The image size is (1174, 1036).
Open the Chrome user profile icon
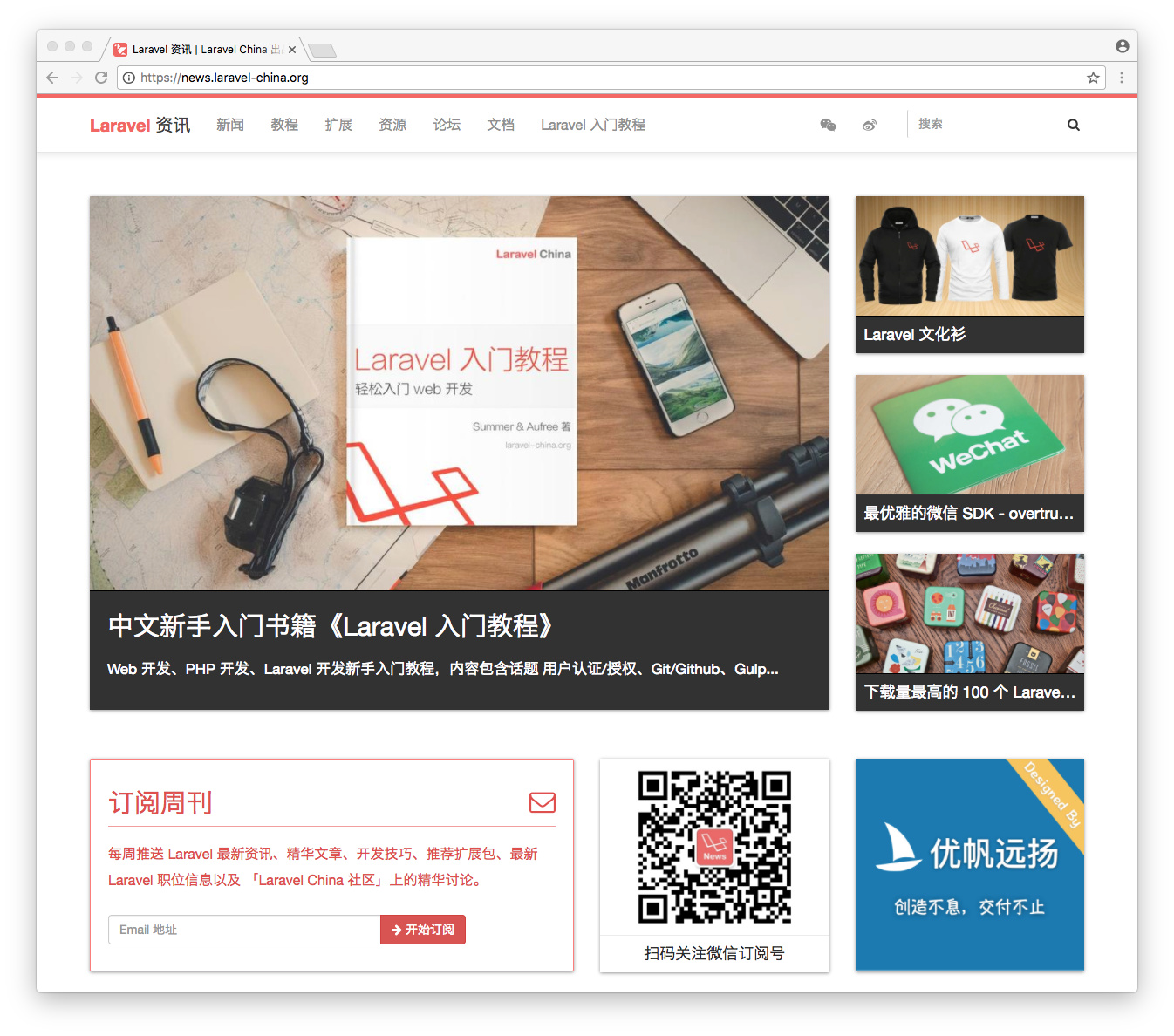[x=1123, y=46]
